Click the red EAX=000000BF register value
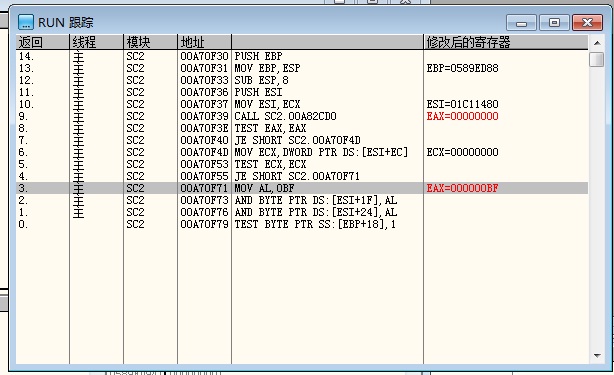614x375 pixels. tap(462, 188)
